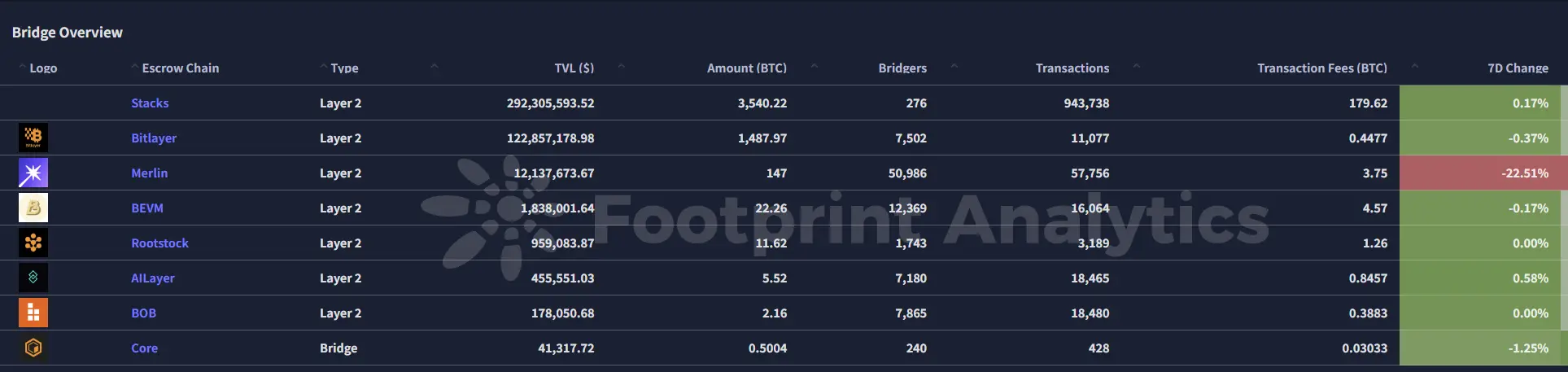1568x372 pixels.
Task: Open the Merlin chain link
Action: 149,173
